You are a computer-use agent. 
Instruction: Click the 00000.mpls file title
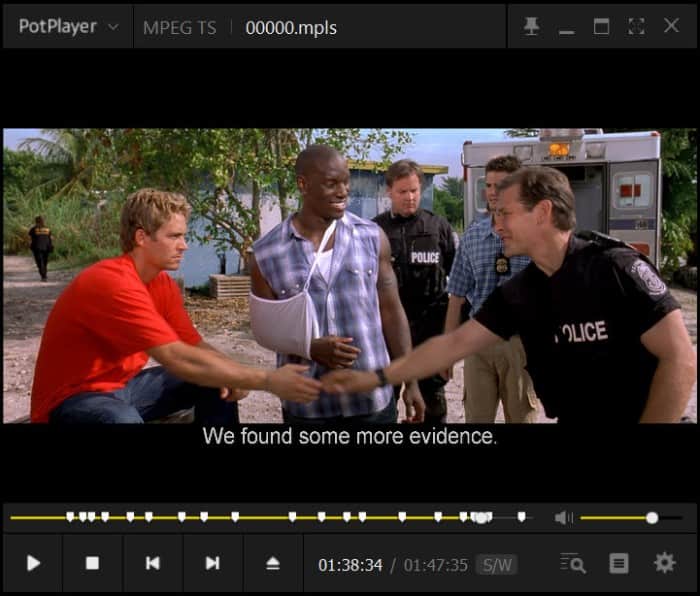tap(291, 27)
